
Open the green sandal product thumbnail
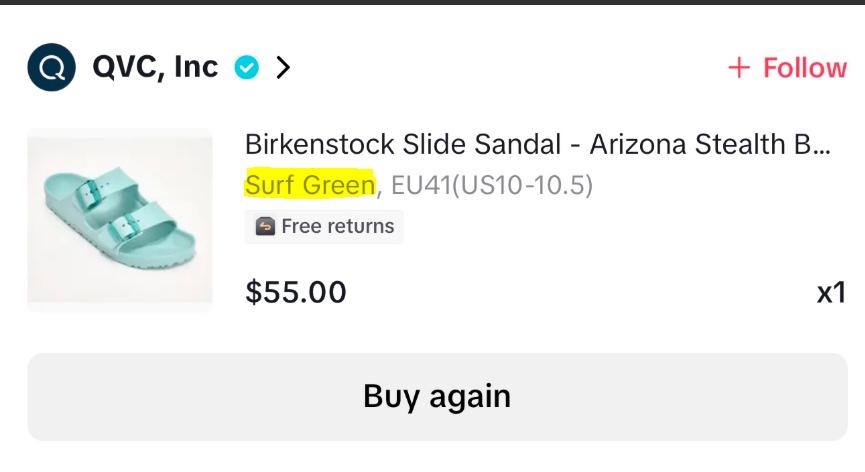tap(120, 220)
